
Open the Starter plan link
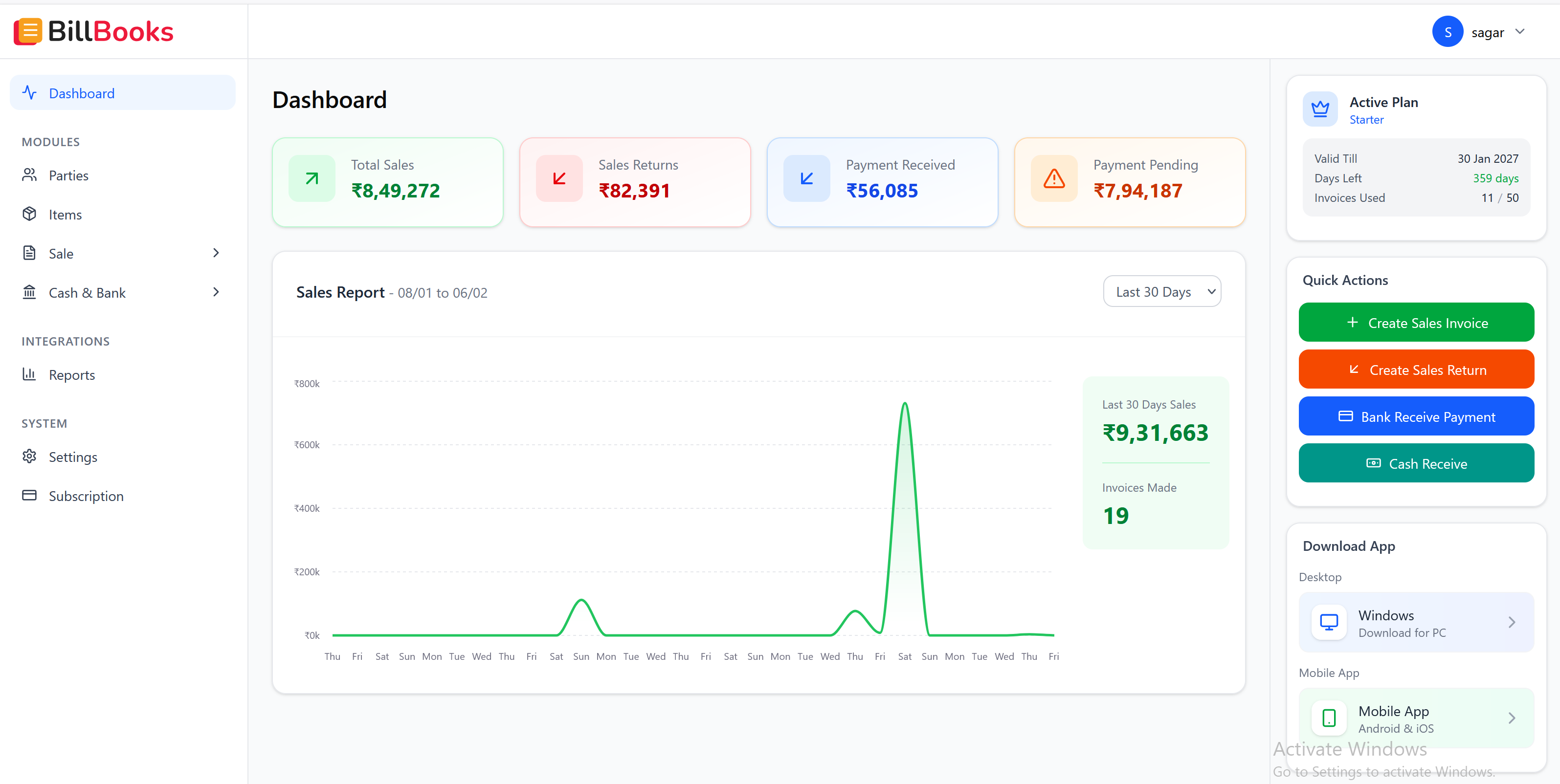(1366, 119)
